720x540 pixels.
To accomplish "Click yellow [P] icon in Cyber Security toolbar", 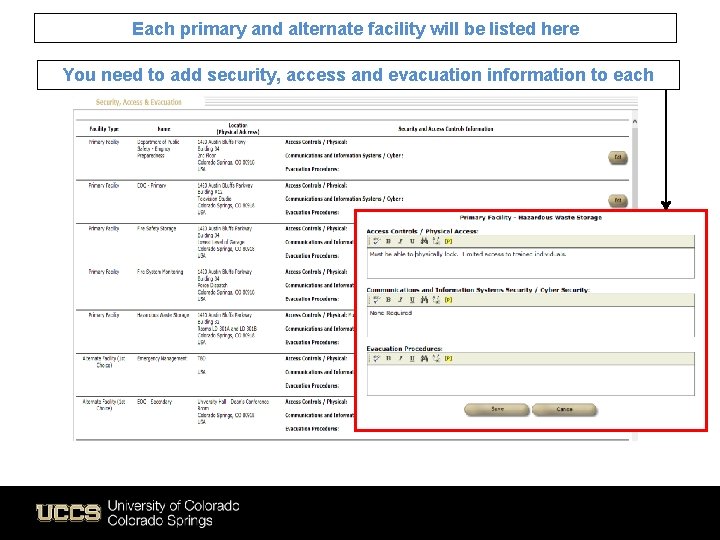I will click(449, 300).
